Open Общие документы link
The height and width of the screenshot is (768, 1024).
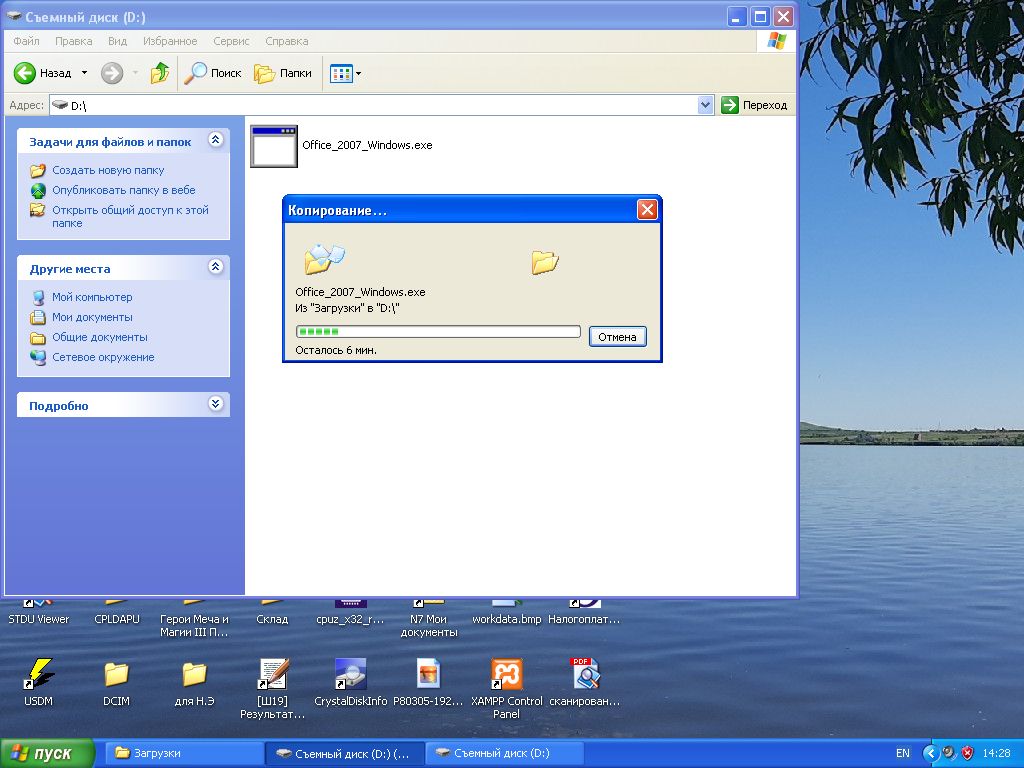99,337
